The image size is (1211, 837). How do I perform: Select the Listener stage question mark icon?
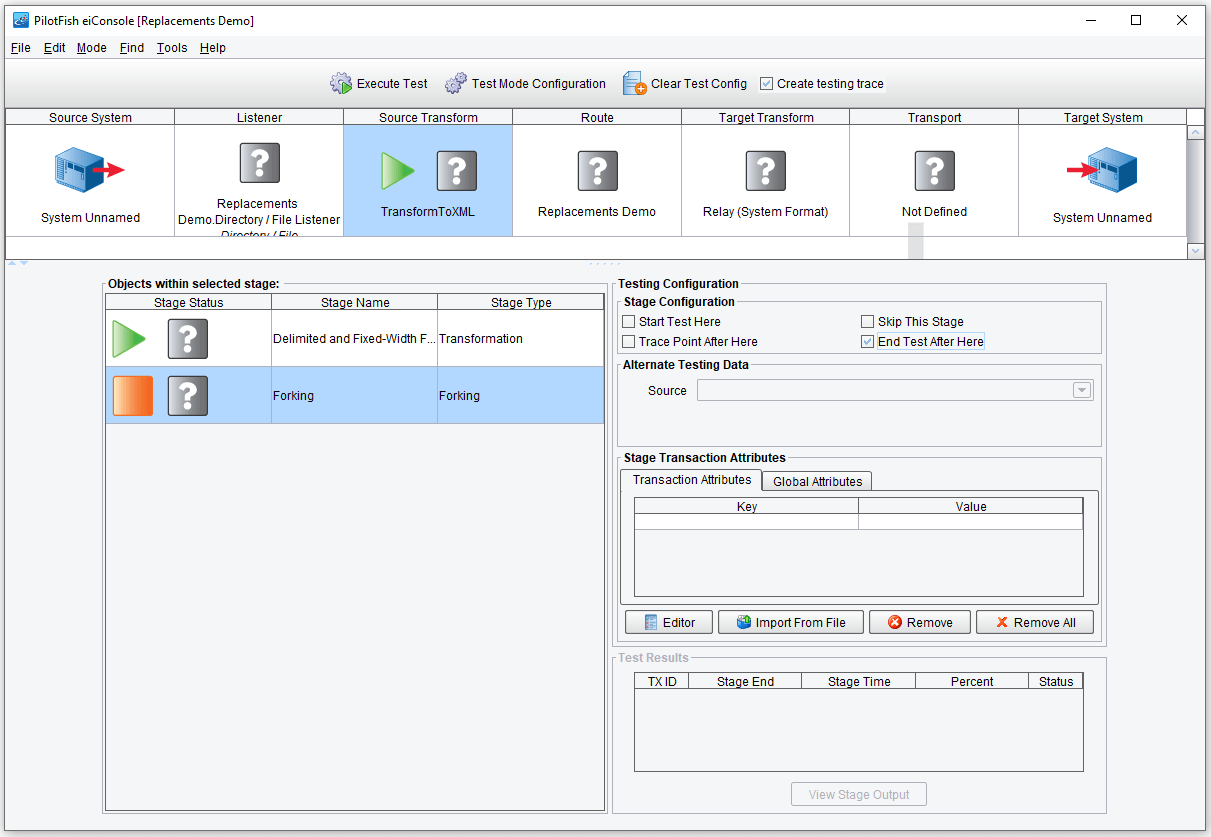[x=259, y=162]
